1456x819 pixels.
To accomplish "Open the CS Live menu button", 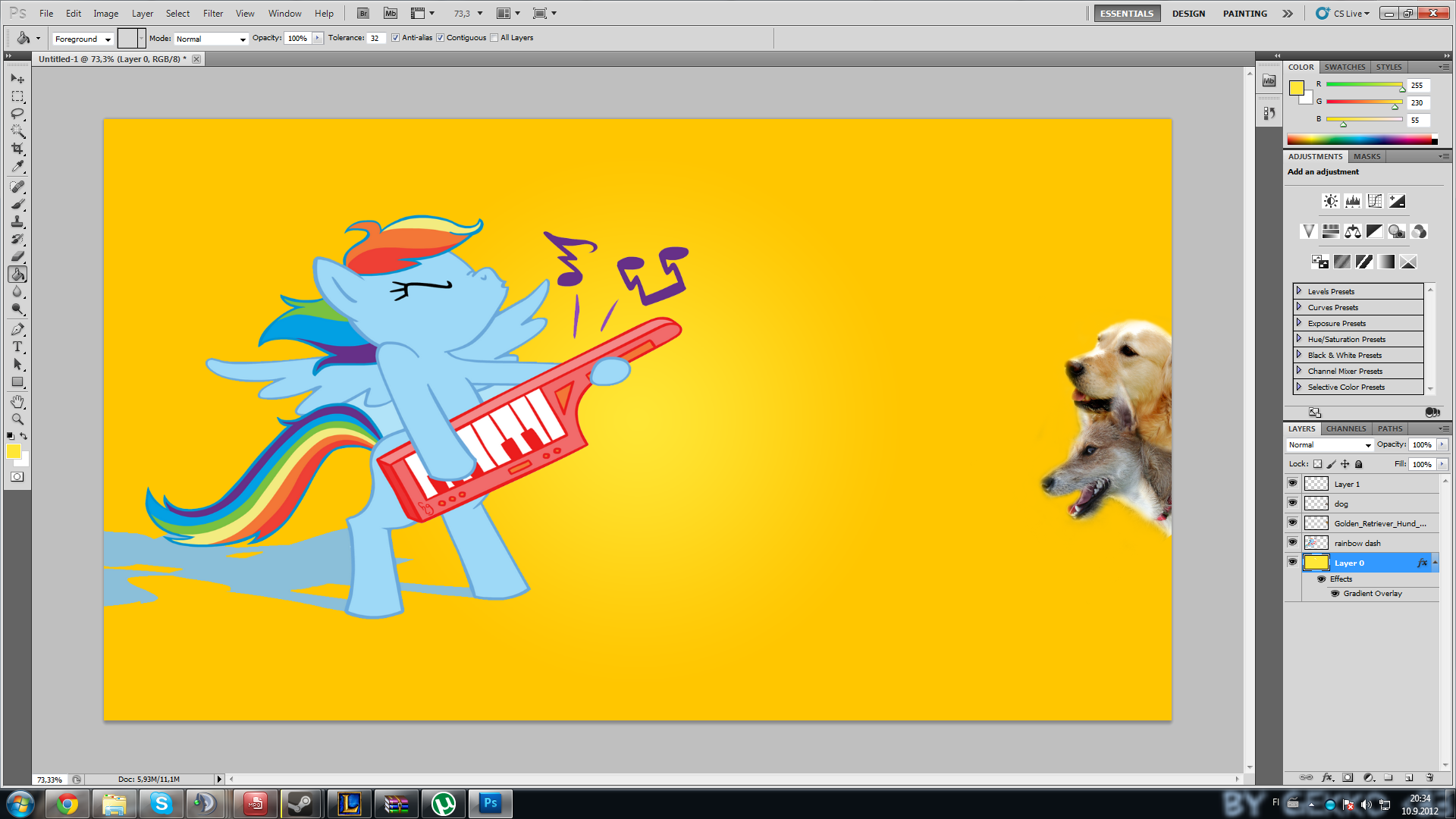I will click(1343, 14).
